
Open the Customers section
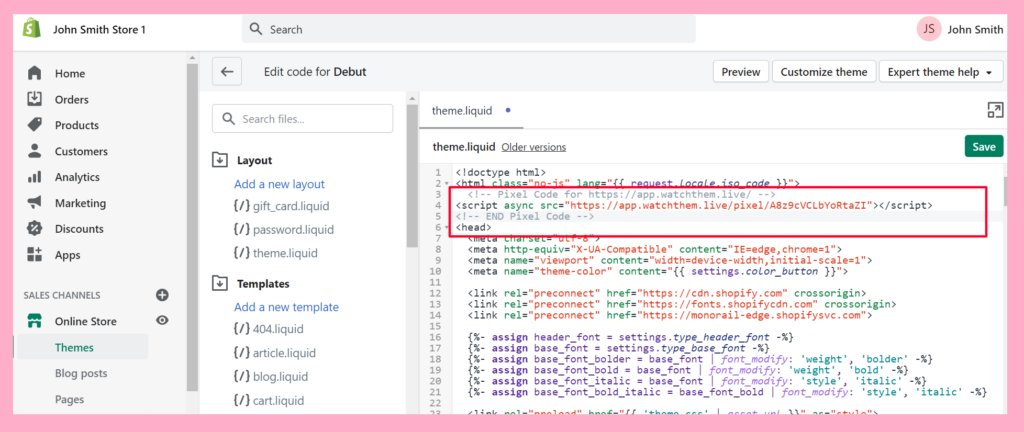point(81,151)
